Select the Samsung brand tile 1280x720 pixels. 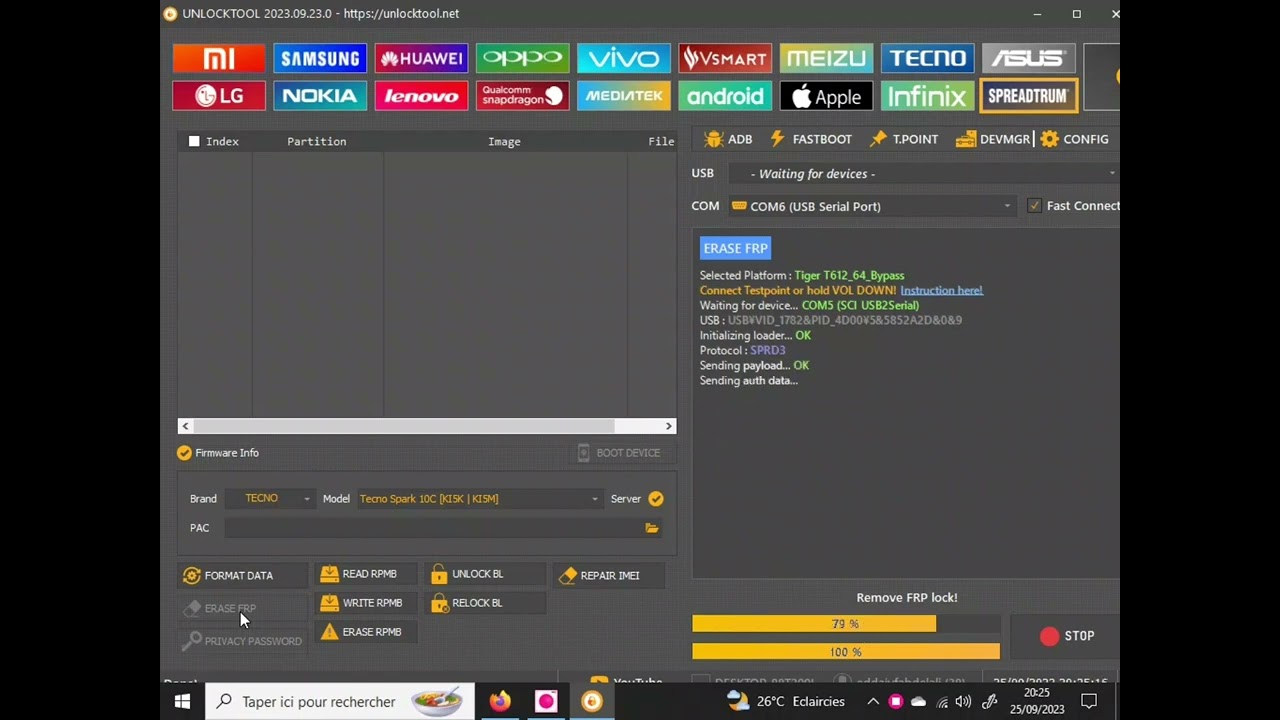click(320, 59)
